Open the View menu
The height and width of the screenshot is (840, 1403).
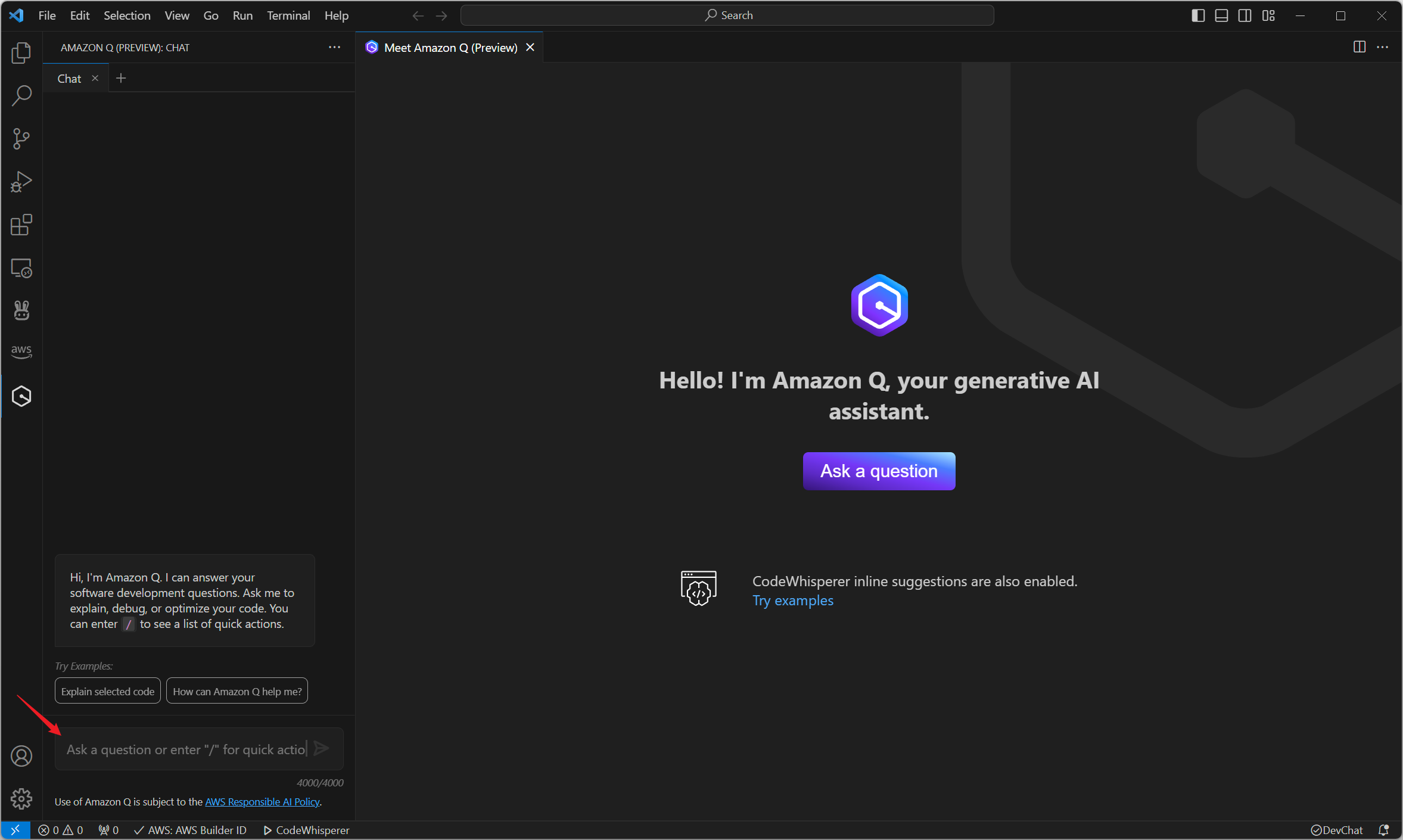coord(177,15)
